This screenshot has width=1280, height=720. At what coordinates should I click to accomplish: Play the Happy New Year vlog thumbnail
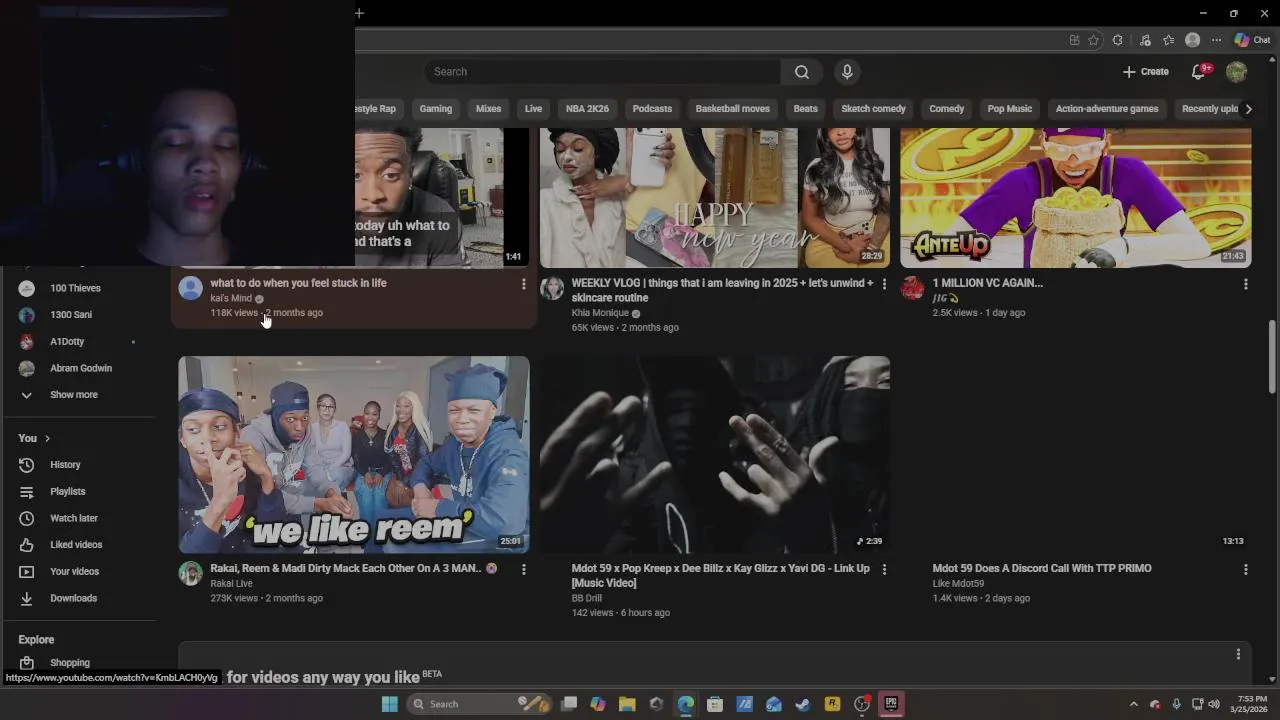715,198
